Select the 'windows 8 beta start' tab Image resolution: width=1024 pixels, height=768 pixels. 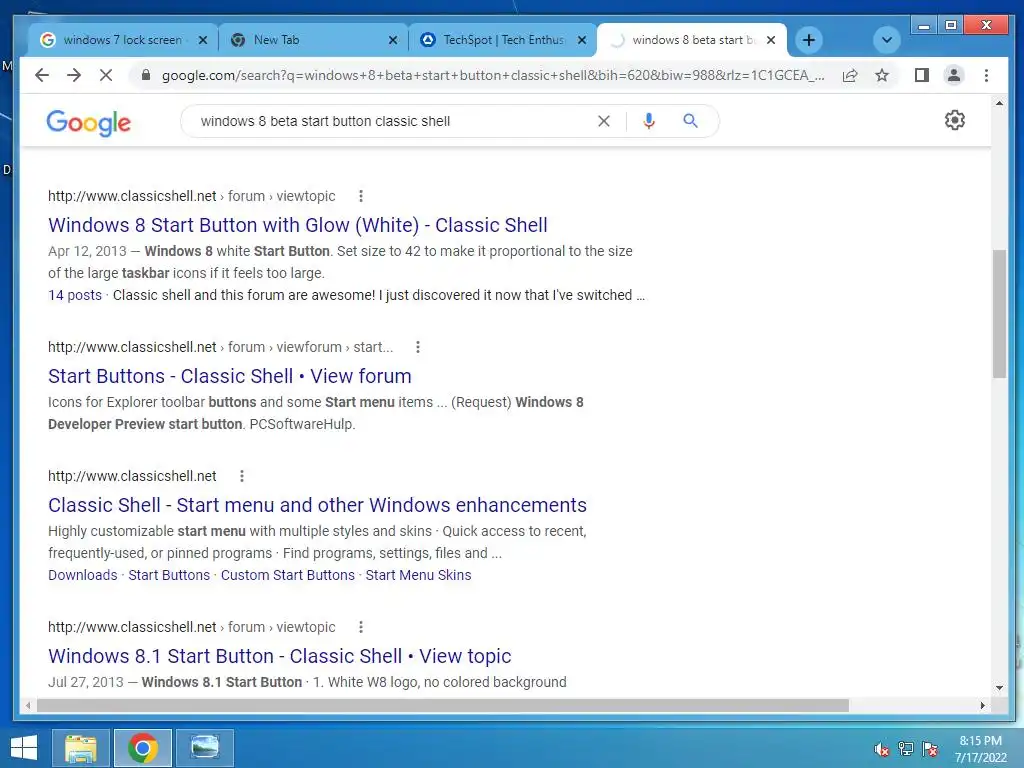691,40
